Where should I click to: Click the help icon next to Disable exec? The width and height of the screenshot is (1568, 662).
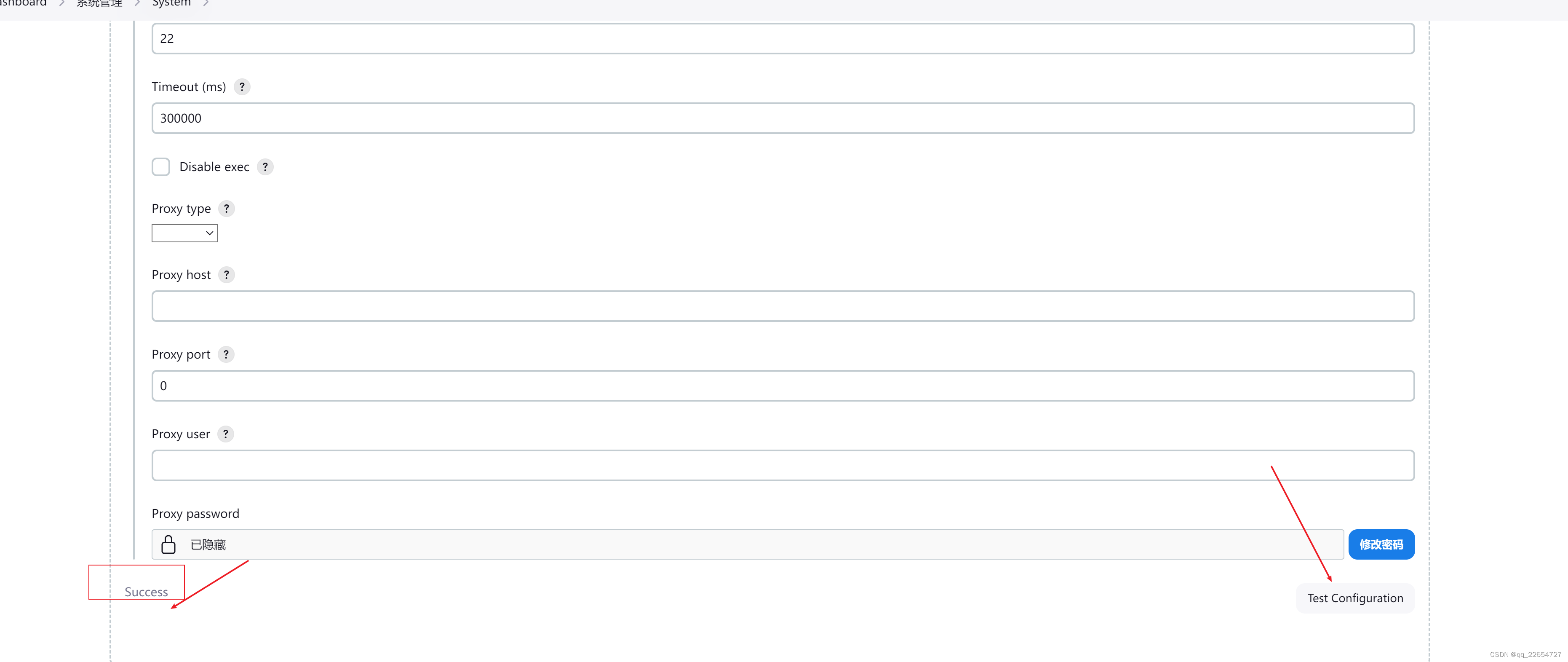266,166
